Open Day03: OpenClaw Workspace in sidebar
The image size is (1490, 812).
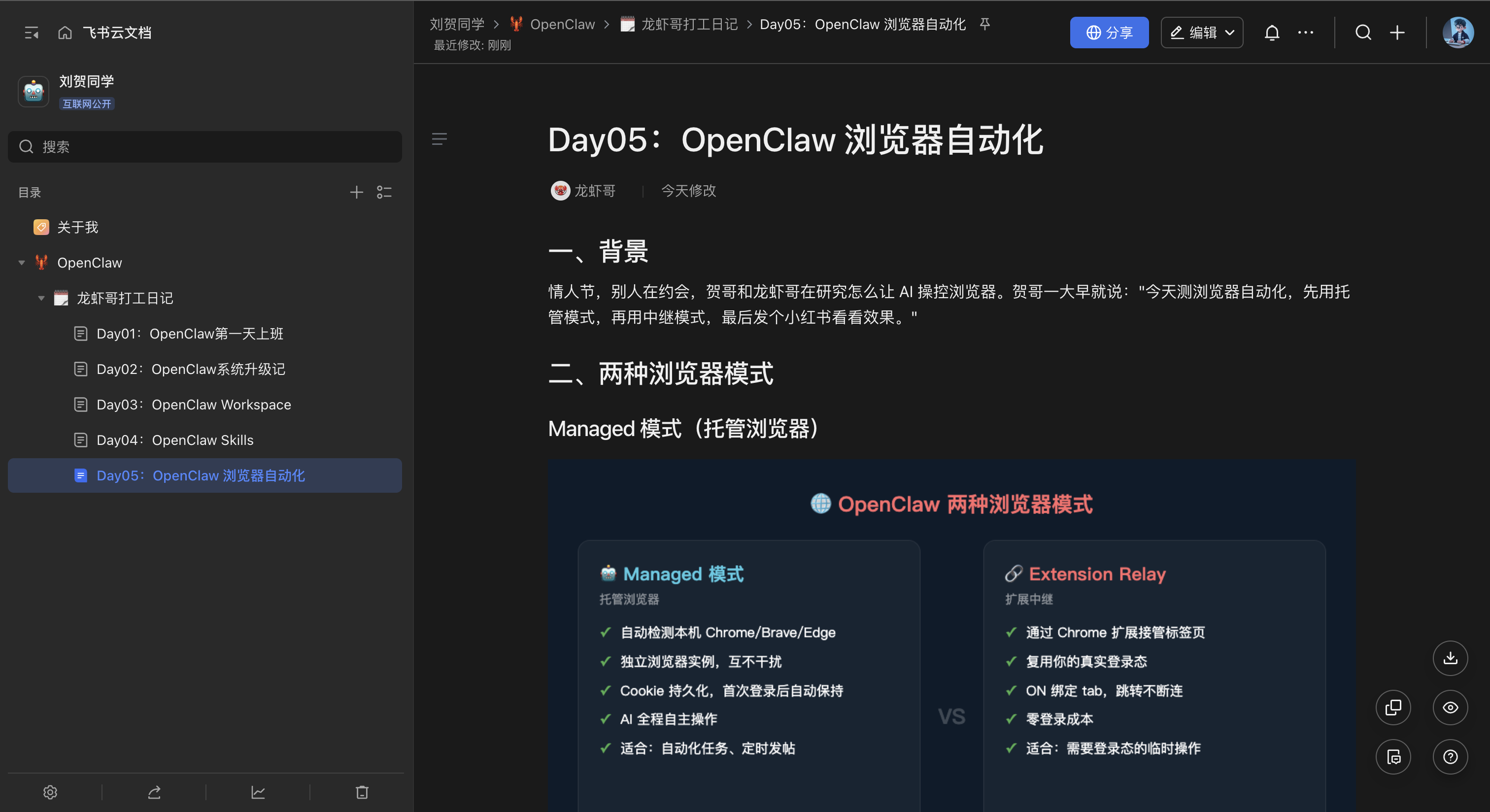(x=193, y=405)
